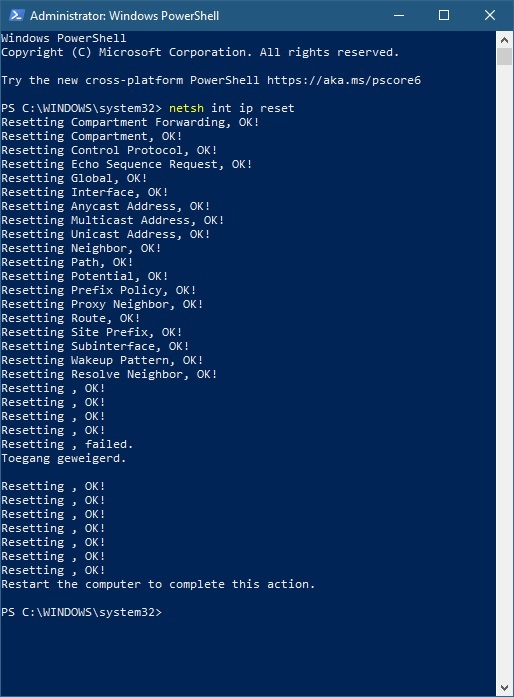Click the https://aka.ms/pscore6 URL

(x=344, y=80)
